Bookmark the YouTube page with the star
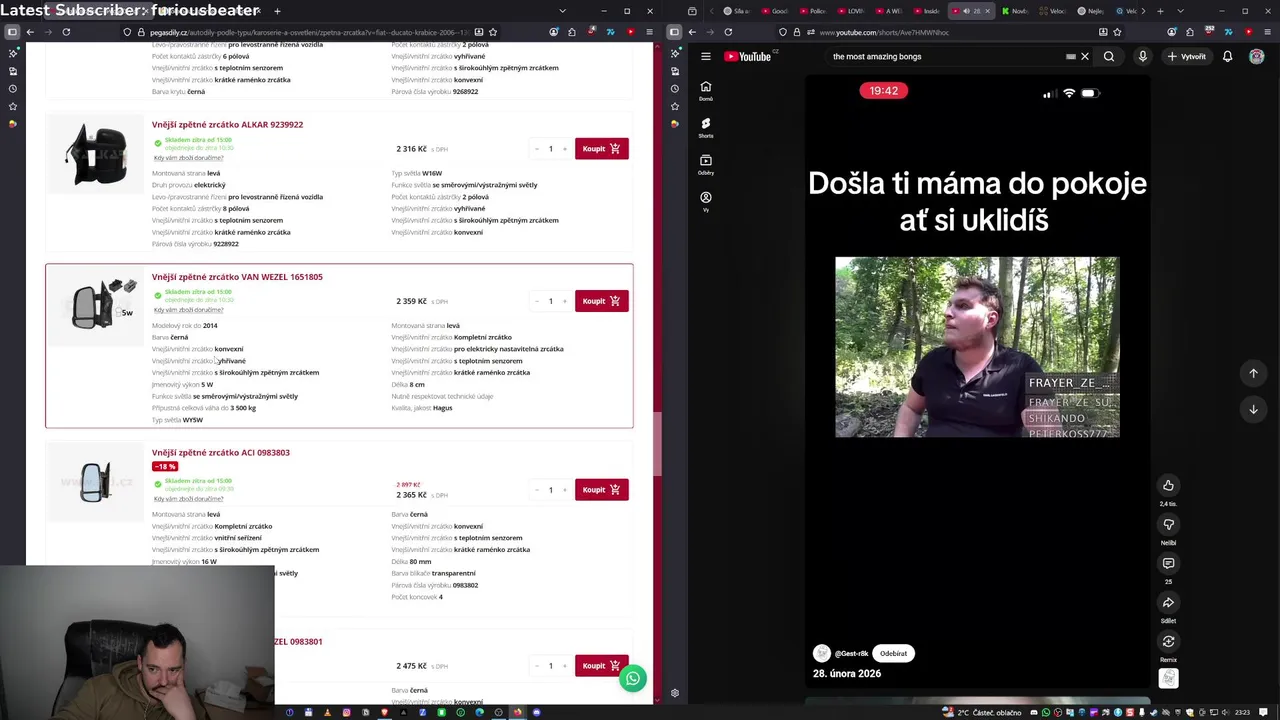 pos(1117,32)
